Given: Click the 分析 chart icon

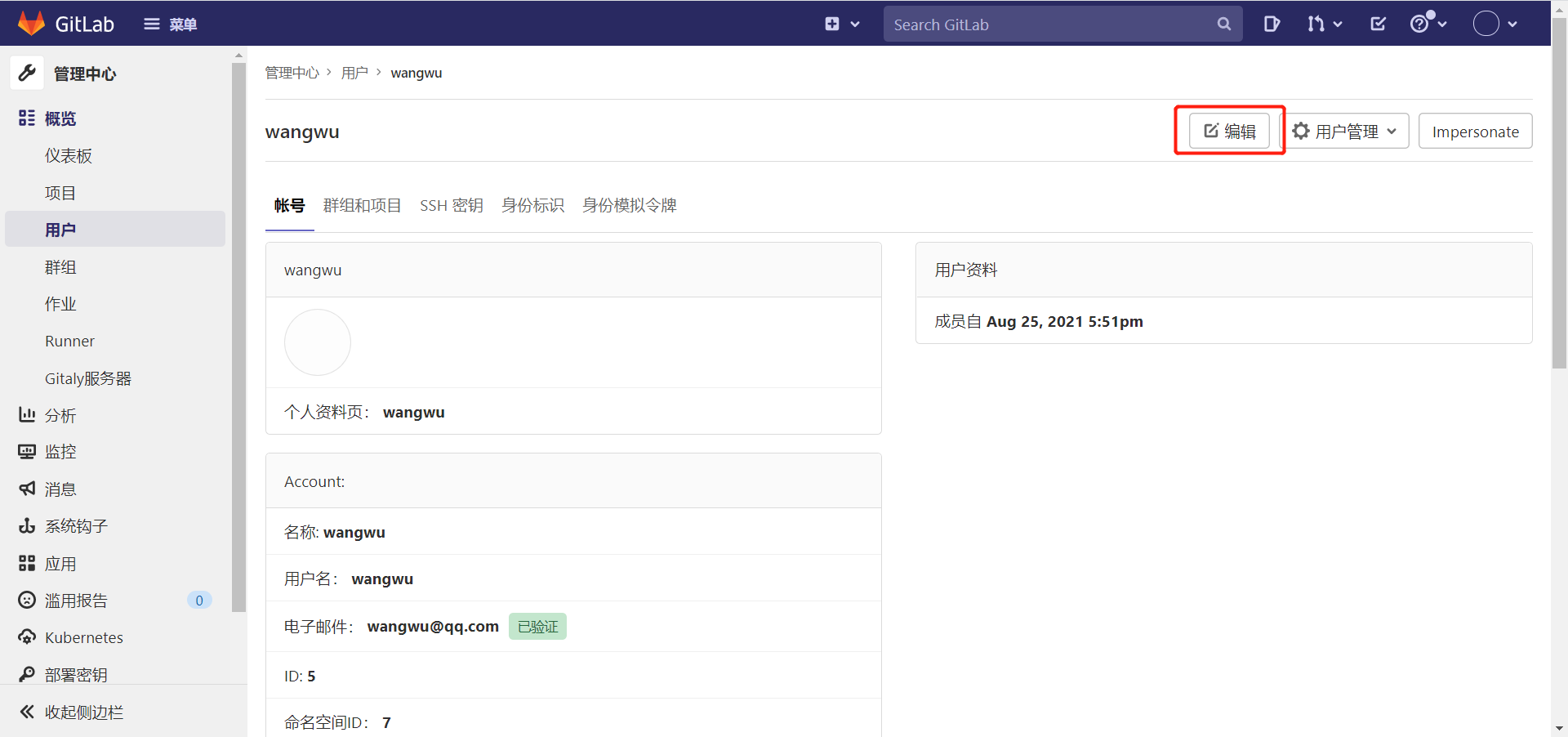Looking at the screenshot, I should [27, 415].
